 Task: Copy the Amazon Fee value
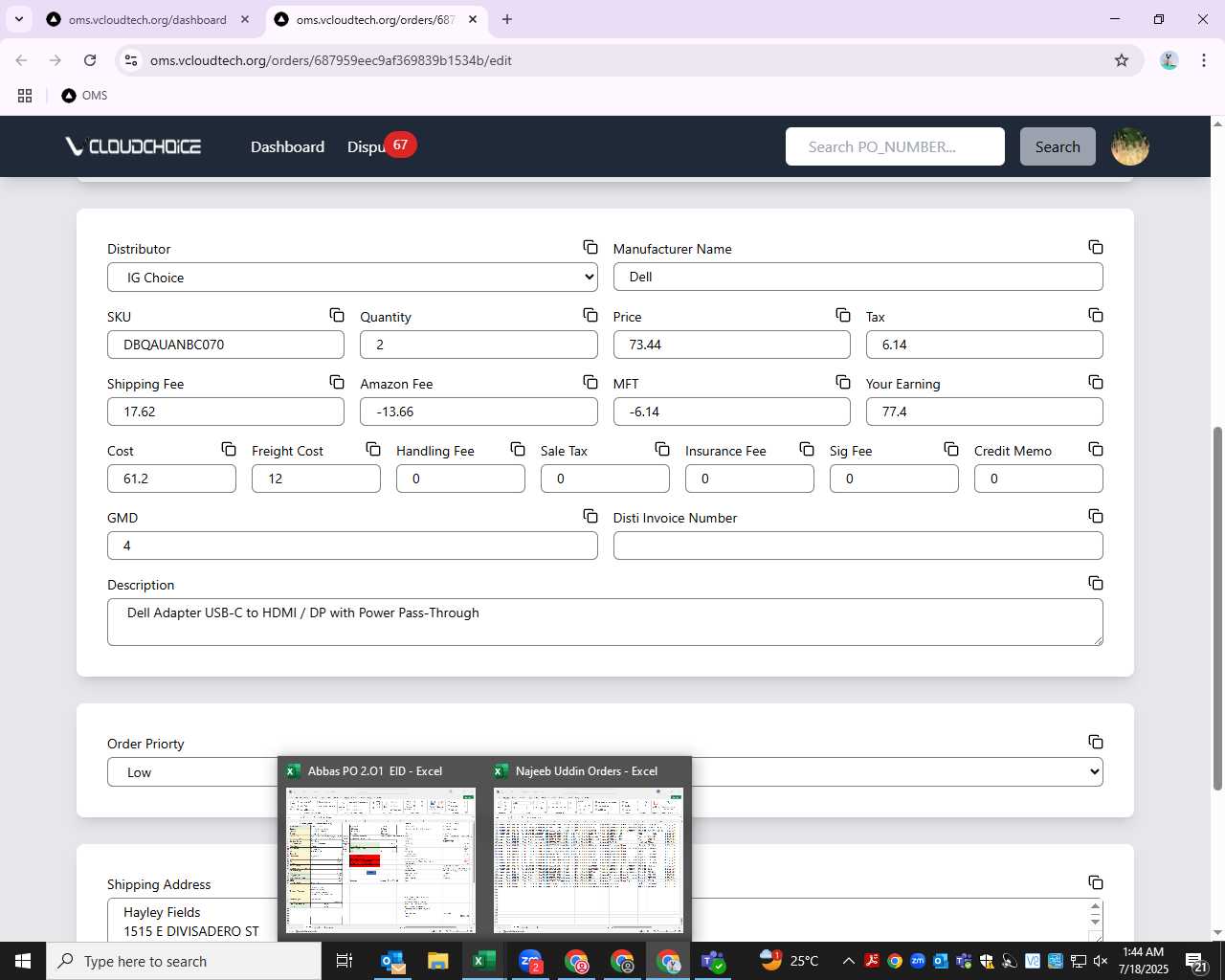pyautogui.click(x=590, y=382)
